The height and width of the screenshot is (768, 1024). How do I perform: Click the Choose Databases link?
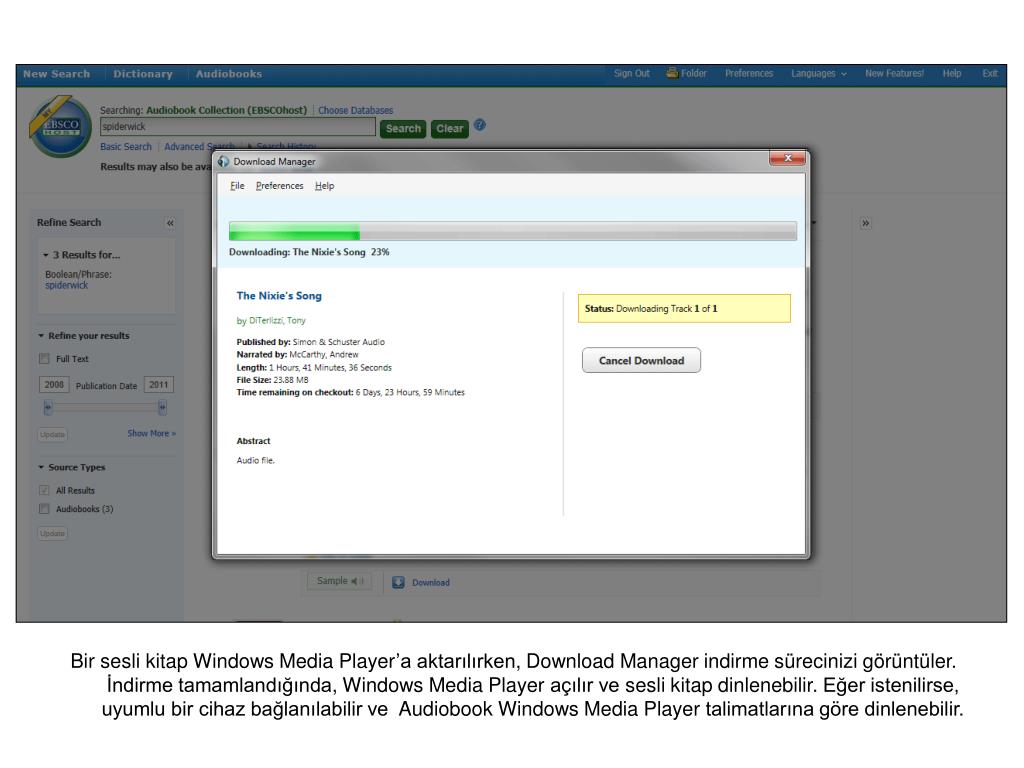pos(355,110)
